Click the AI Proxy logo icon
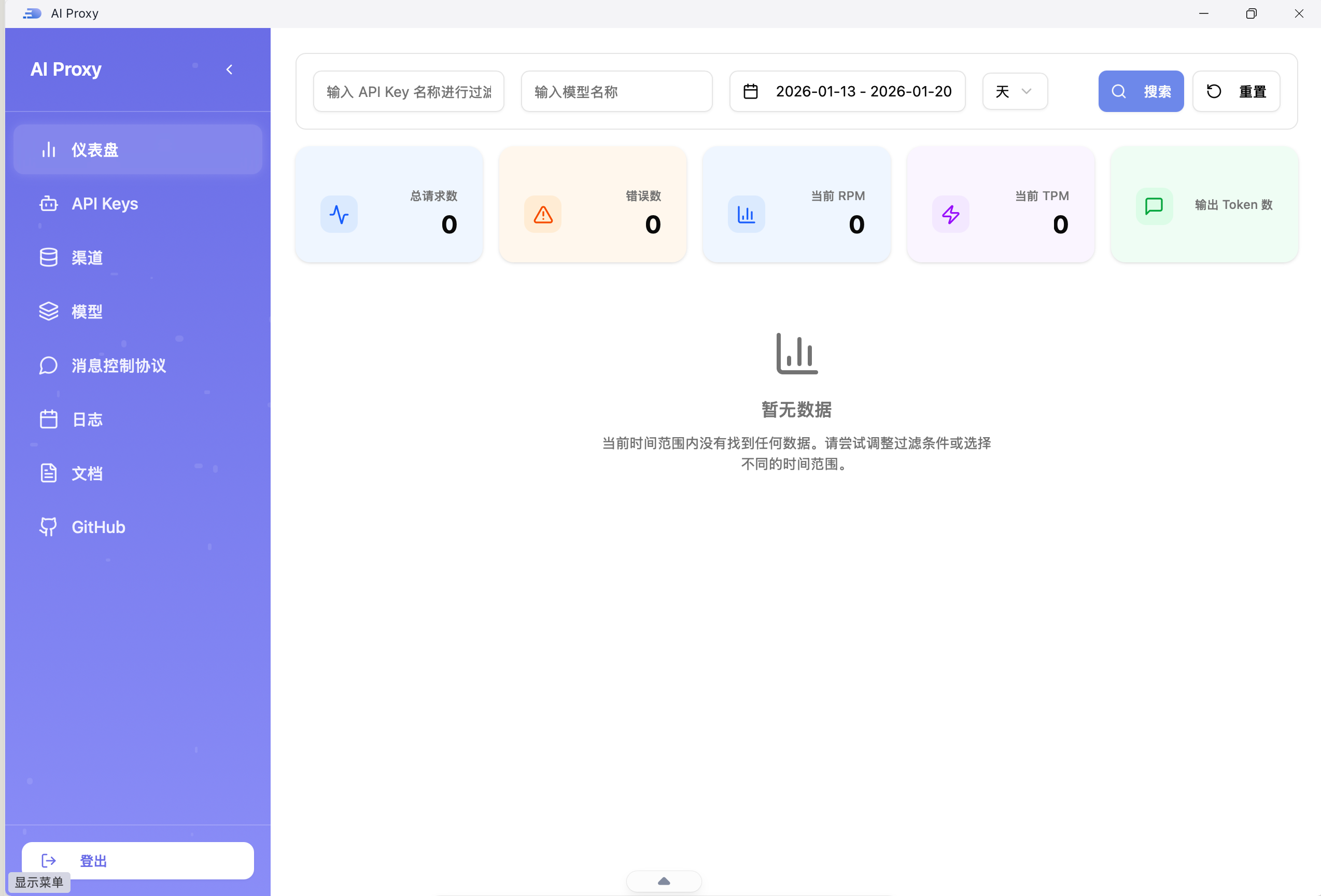The image size is (1321, 896). (32, 13)
